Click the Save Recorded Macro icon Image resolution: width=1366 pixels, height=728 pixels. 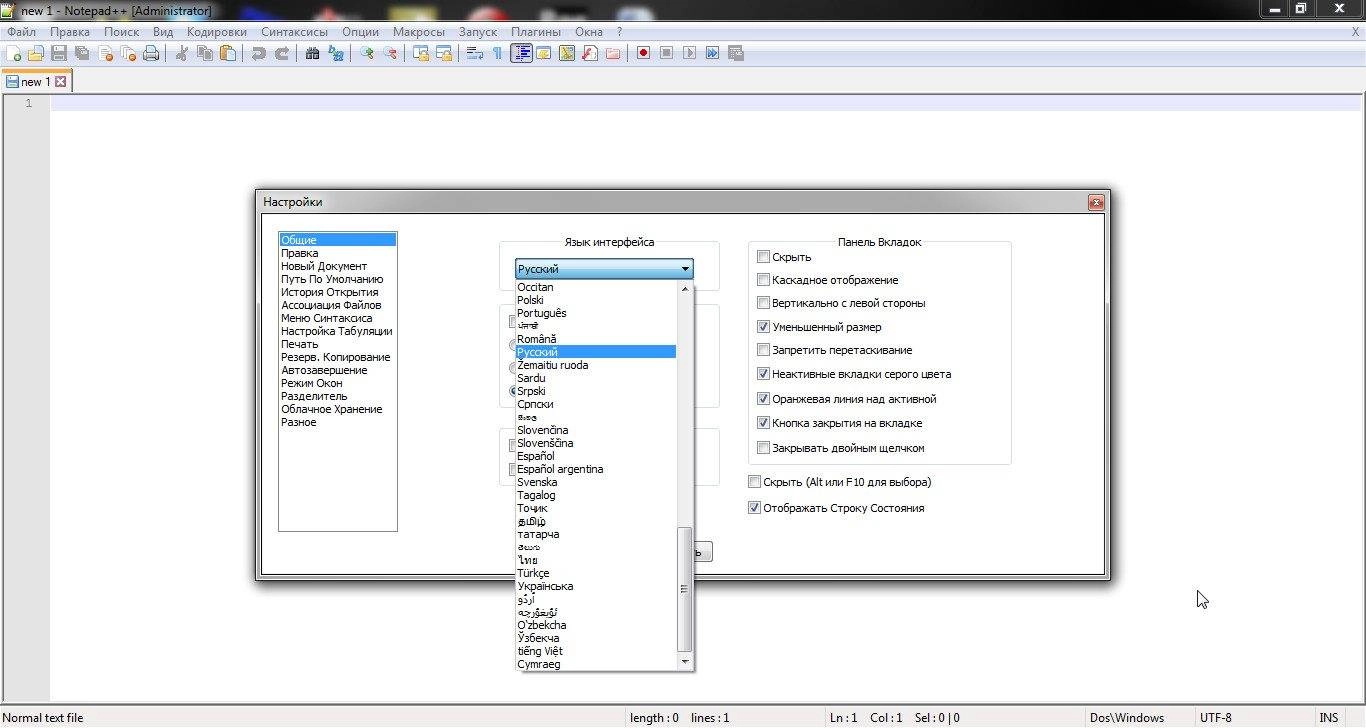pos(736,53)
